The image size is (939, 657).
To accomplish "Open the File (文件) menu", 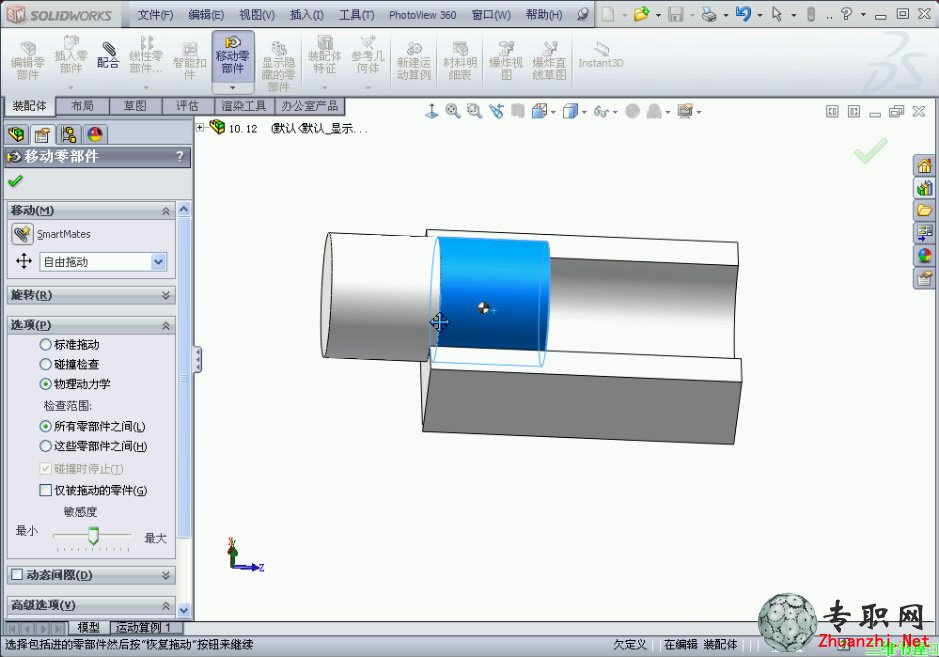I will coord(155,14).
